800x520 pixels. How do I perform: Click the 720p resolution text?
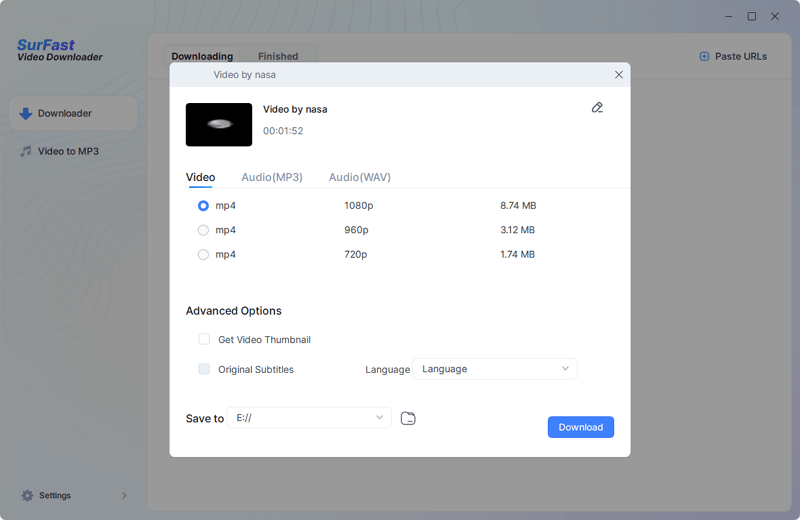(356, 255)
